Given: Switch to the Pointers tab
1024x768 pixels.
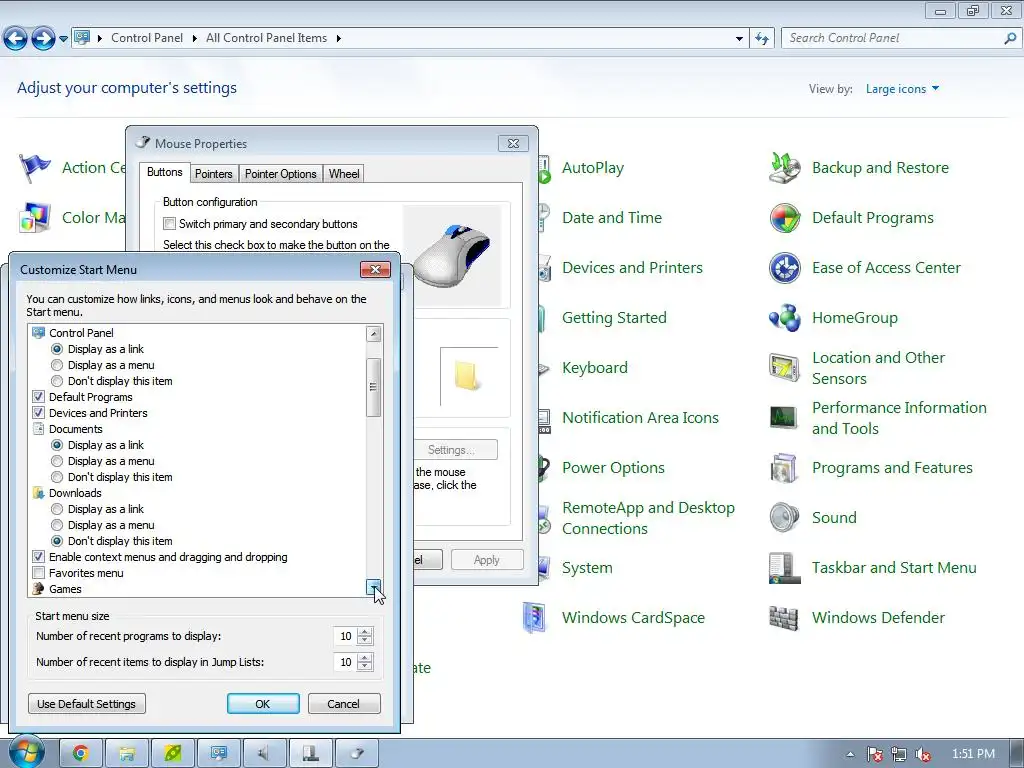Looking at the screenshot, I should [214, 174].
